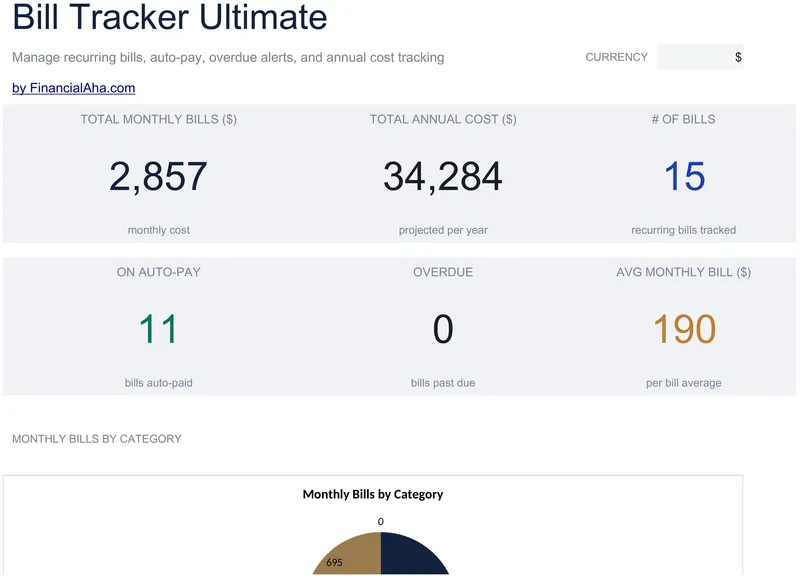Select the TOTAL MONTHLY BILLS ($) heading

[x=159, y=119]
